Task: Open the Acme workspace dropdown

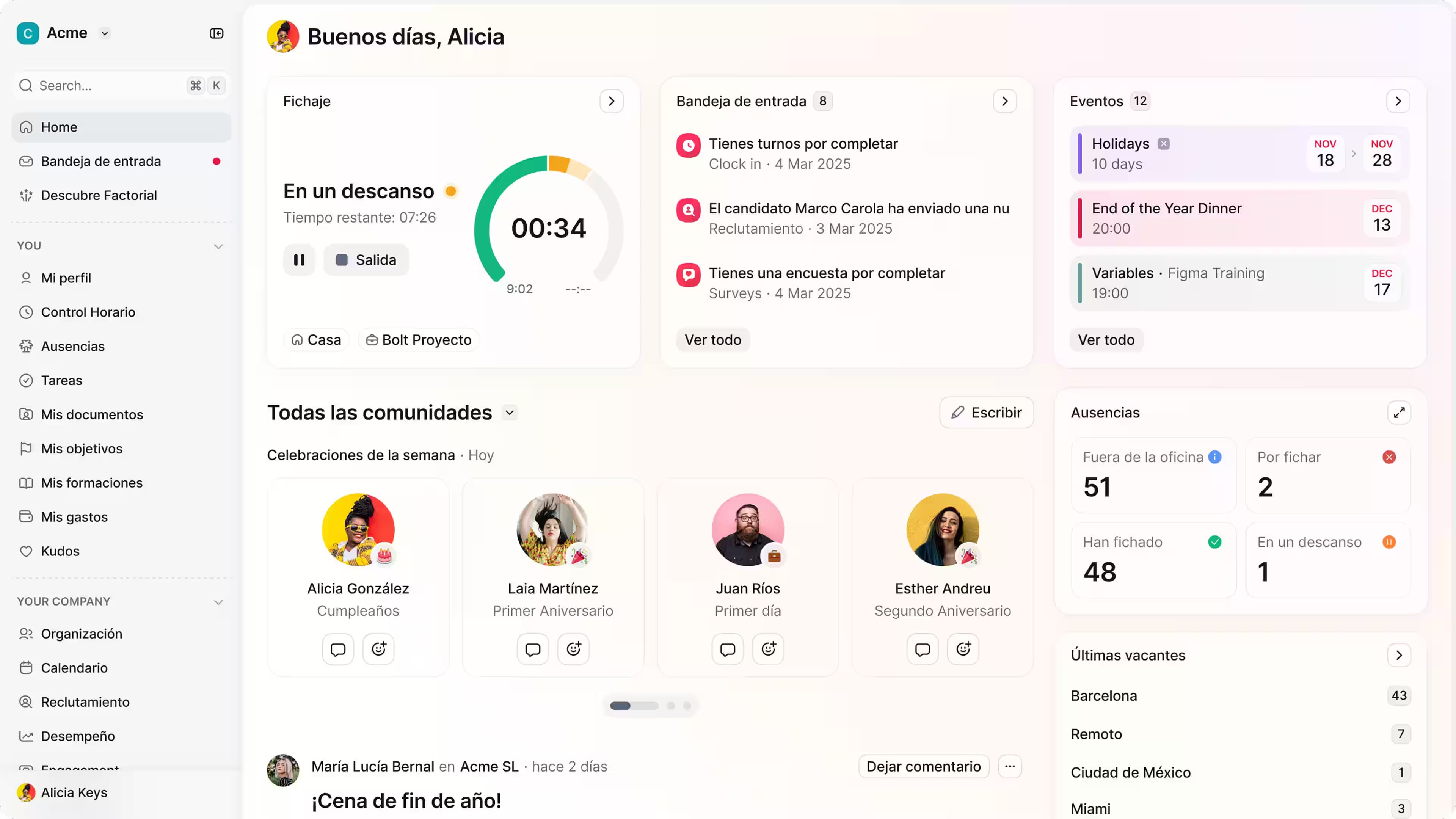Action: coord(105,33)
